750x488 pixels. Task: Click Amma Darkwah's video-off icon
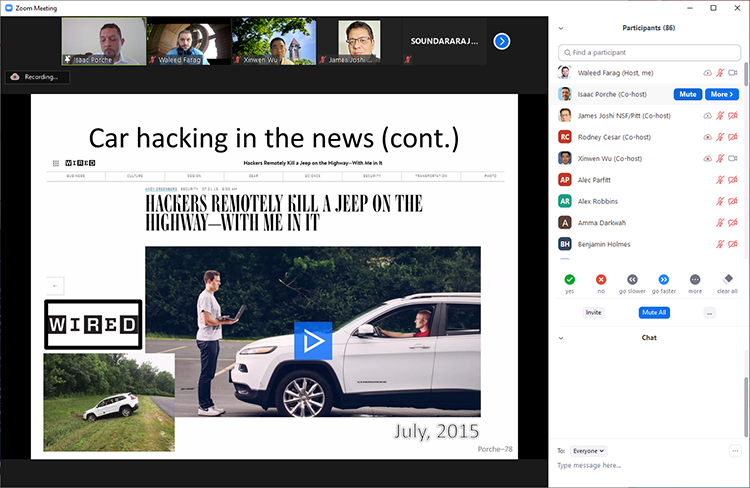(733, 223)
